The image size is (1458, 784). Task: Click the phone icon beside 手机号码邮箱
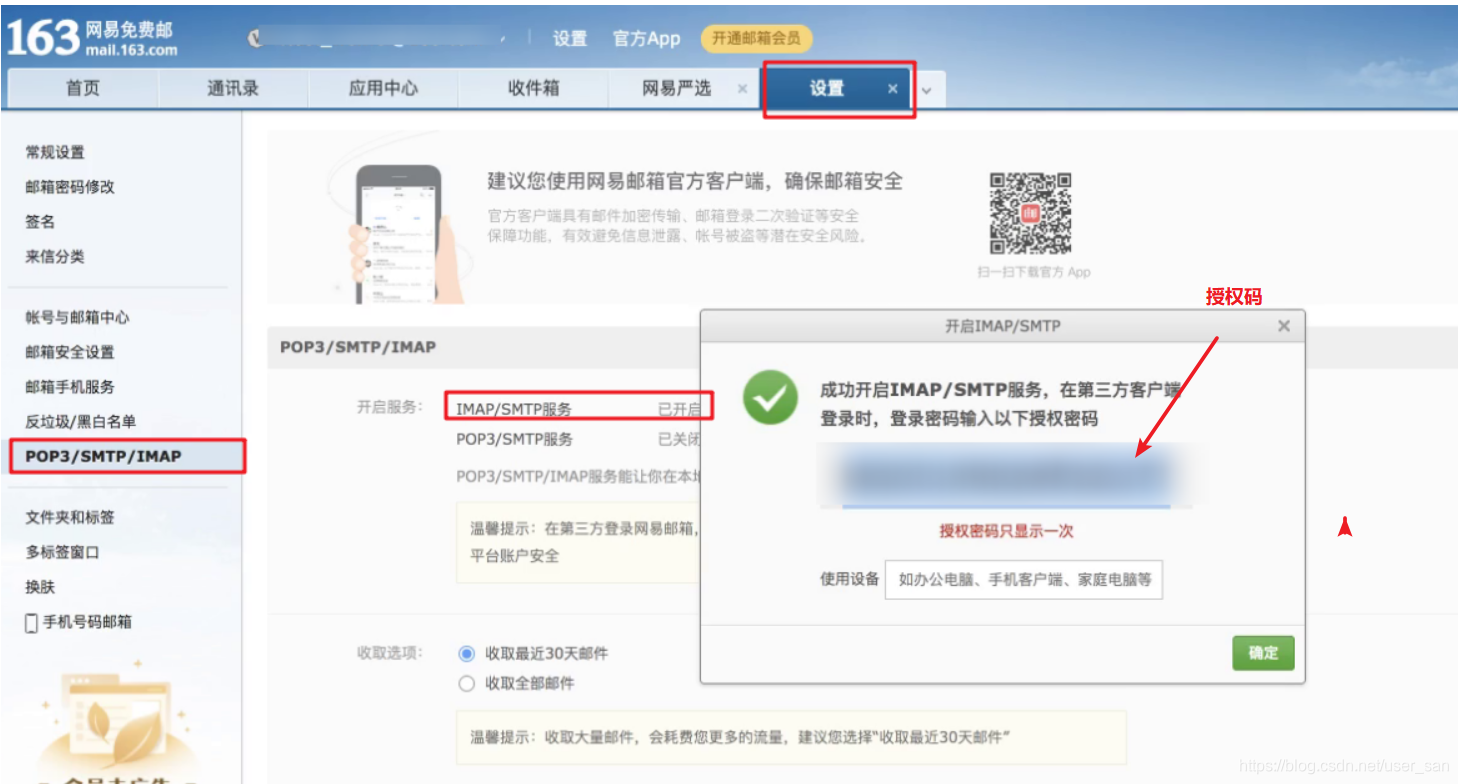[x=31, y=622]
